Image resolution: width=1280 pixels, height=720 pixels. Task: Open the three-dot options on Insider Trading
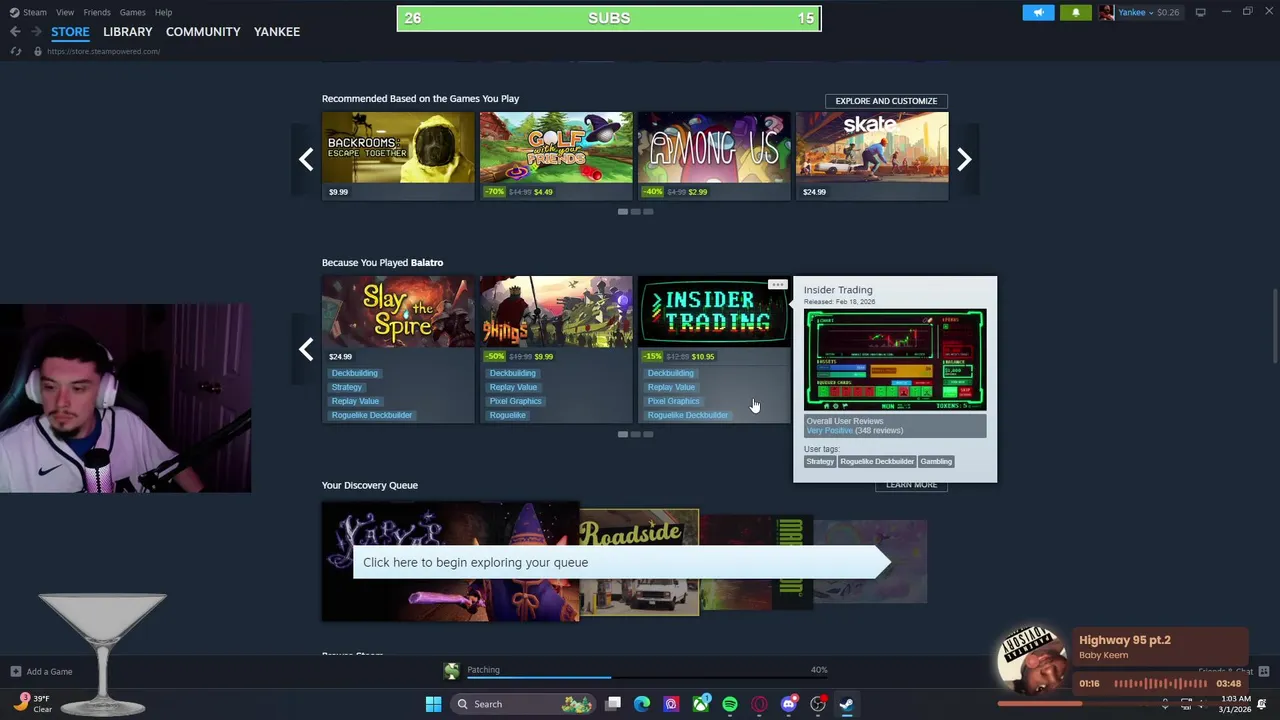point(778,285)
